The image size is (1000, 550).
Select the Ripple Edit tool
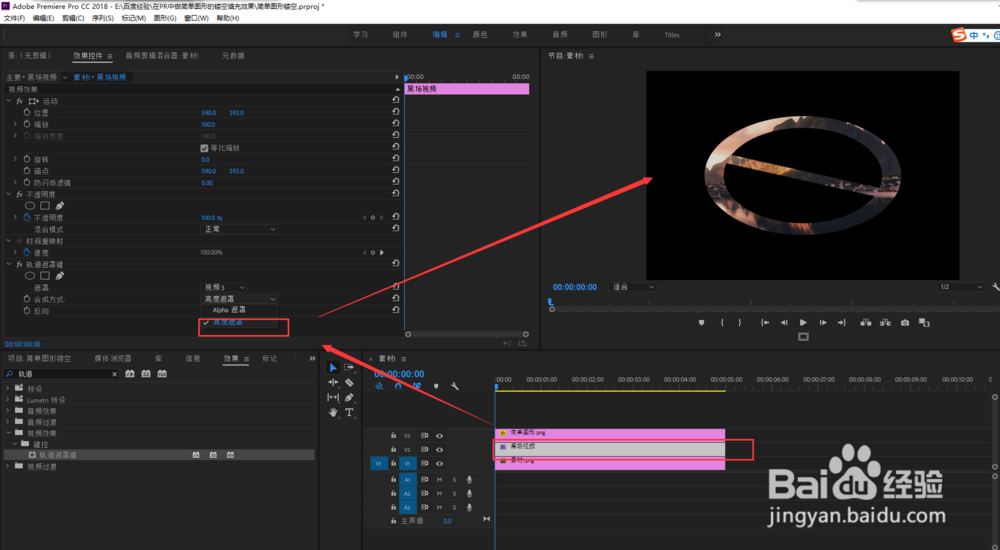pos(333,382)
